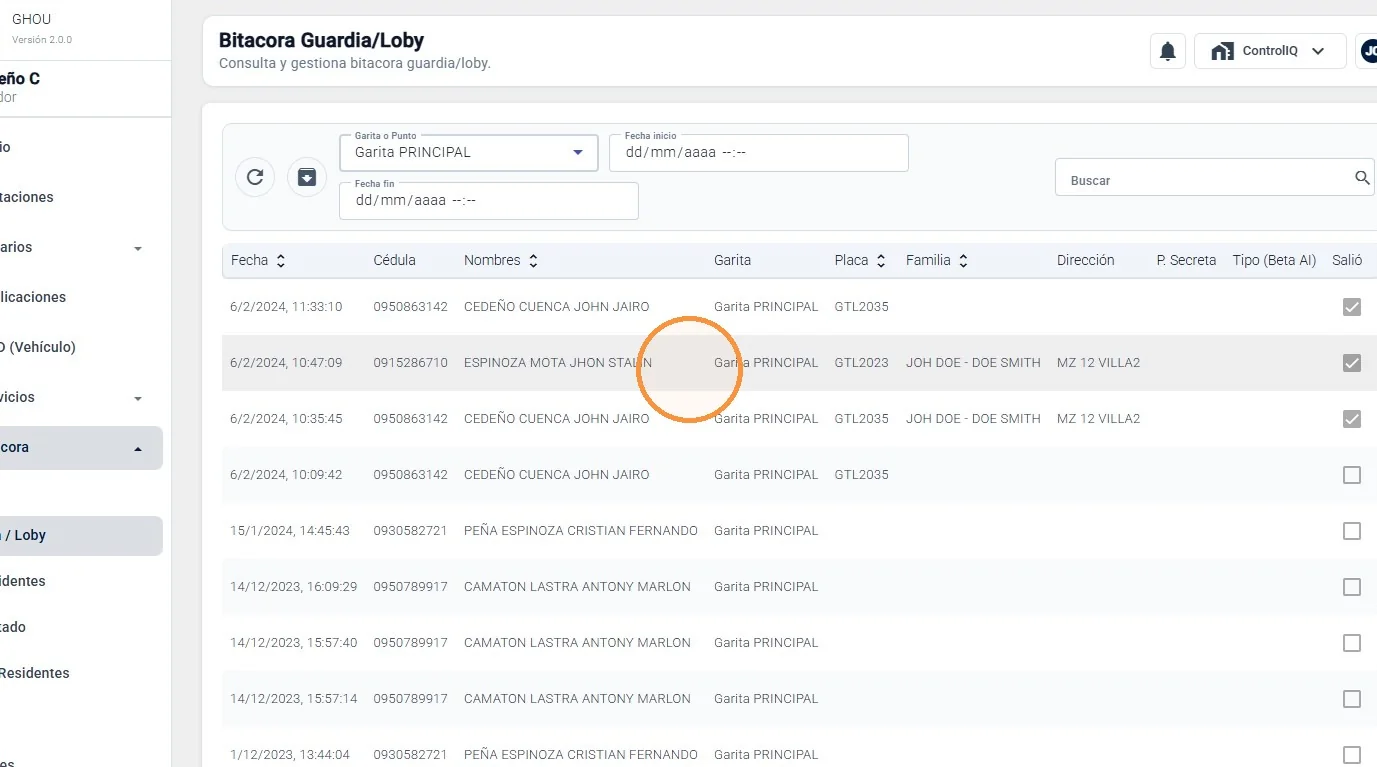Click the Dirección column header
Viewport: 1377px width, 767px height.
click(x=1085, y=260)
